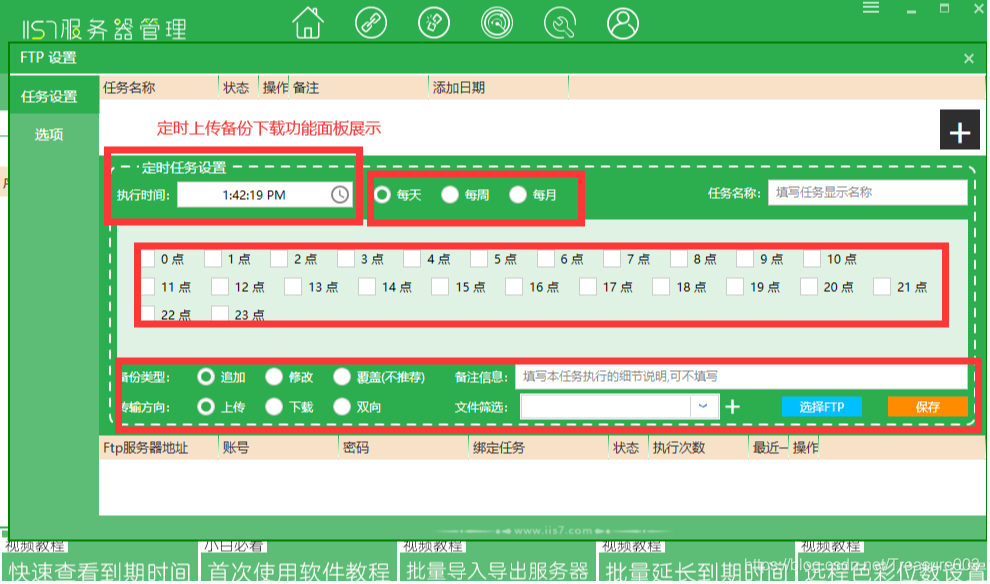Choose 覆盖(不推荐) backup type

click(x=342, y=377)
